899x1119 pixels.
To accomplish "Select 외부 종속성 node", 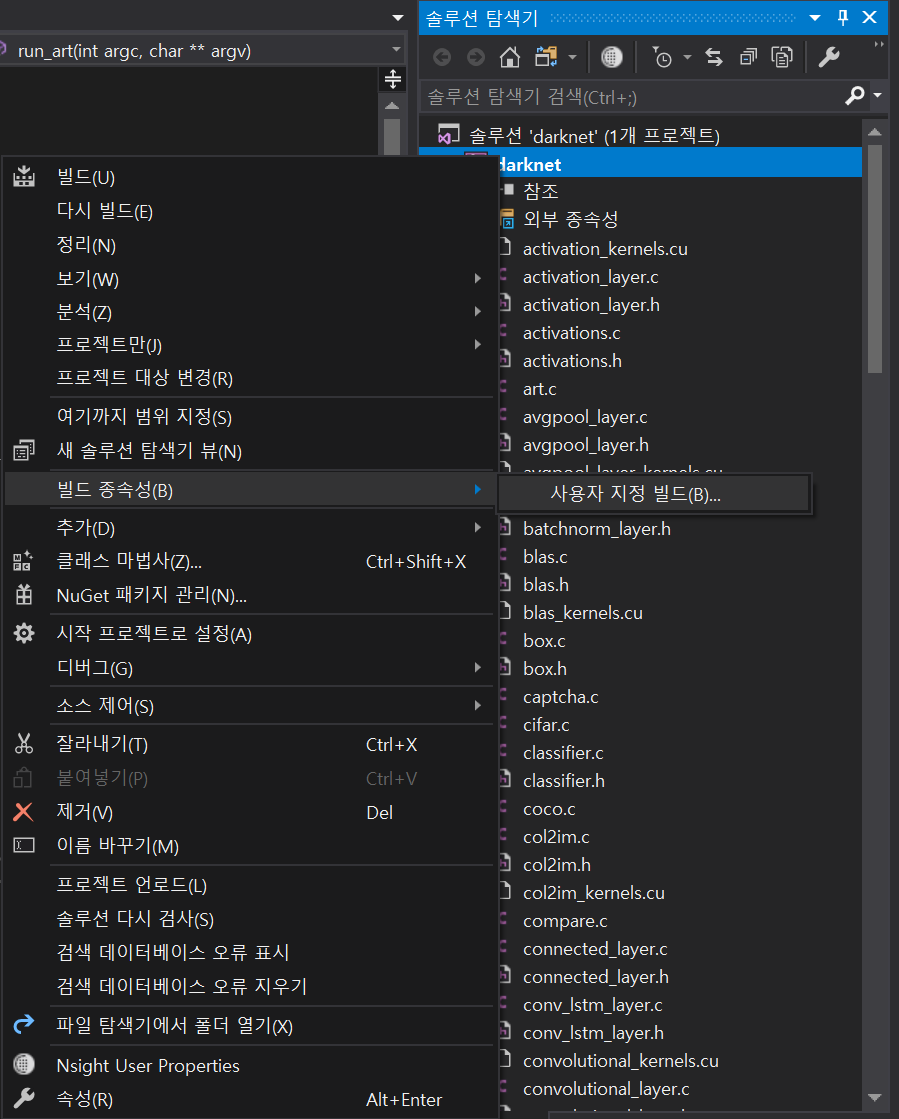I will [570, 219].
